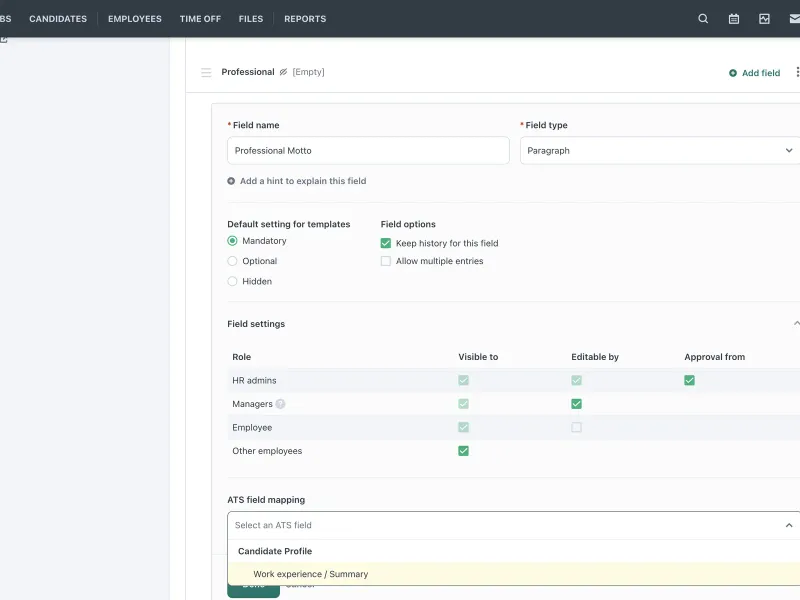Click the Visible to column header
Image resolution: width=800 pixels, height=600 pixels.
478,357
